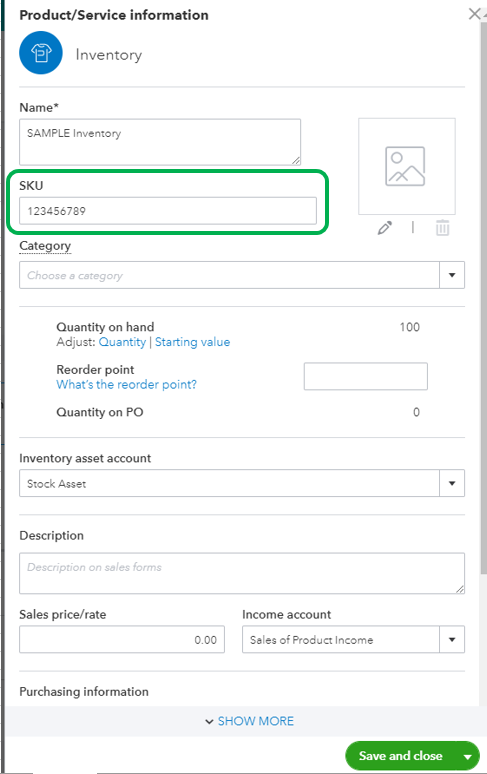Click the SKU input field
This screenshot has height=774, width=487.
(168, 211)
